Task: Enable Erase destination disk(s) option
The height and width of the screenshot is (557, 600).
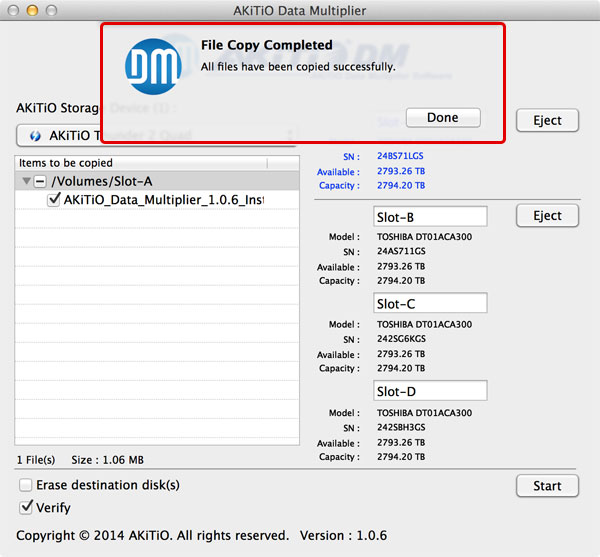Action: pos(26,485)
